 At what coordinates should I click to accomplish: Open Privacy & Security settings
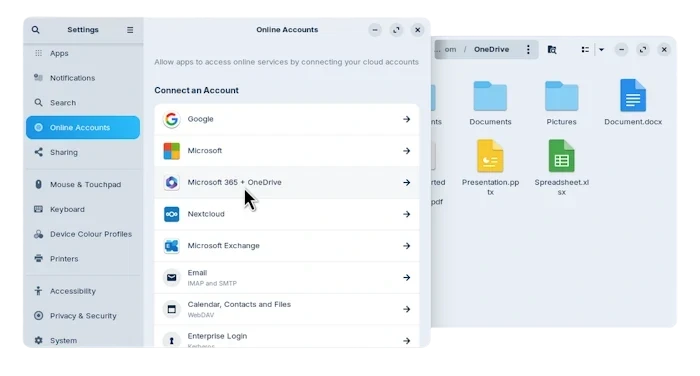click(x=83, y=316)
